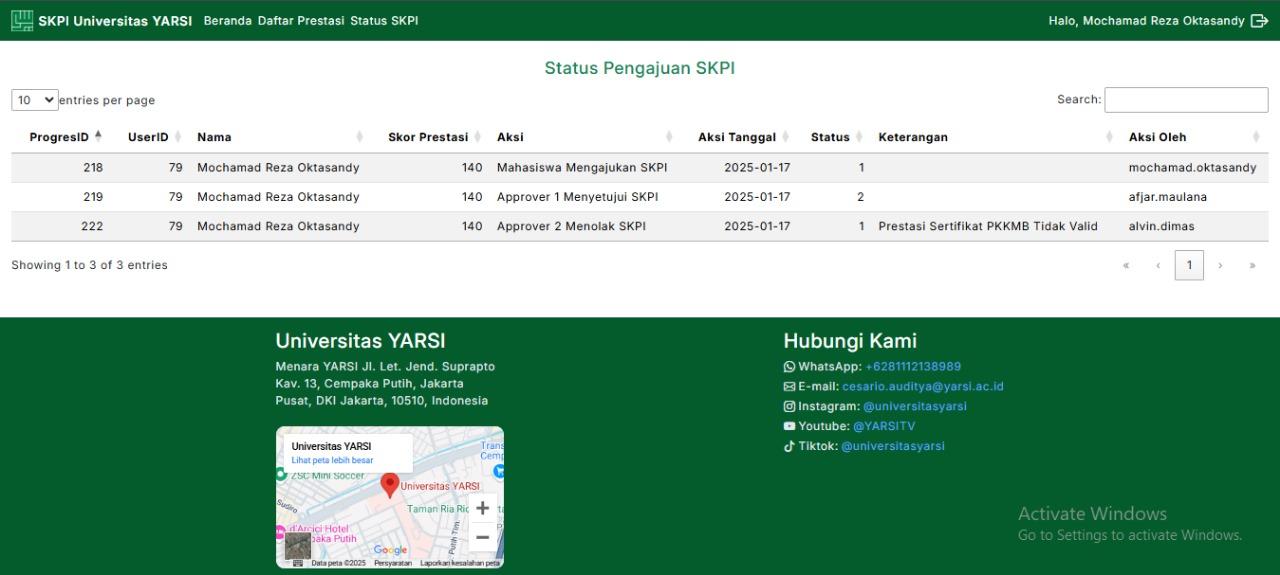Open Status SKPI in the navigation bar
Image resolution: width=1280 pixels, height=575 pixels.
click(x=384, y=21)
